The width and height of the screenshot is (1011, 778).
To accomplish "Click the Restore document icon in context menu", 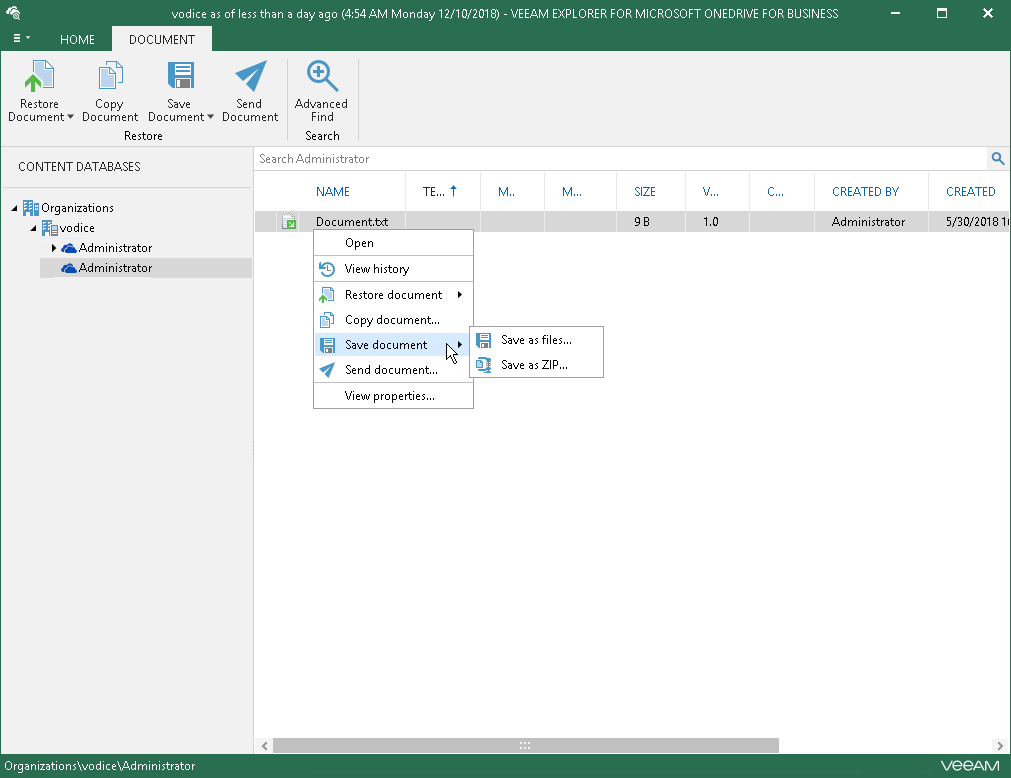I will pos(327,295).
